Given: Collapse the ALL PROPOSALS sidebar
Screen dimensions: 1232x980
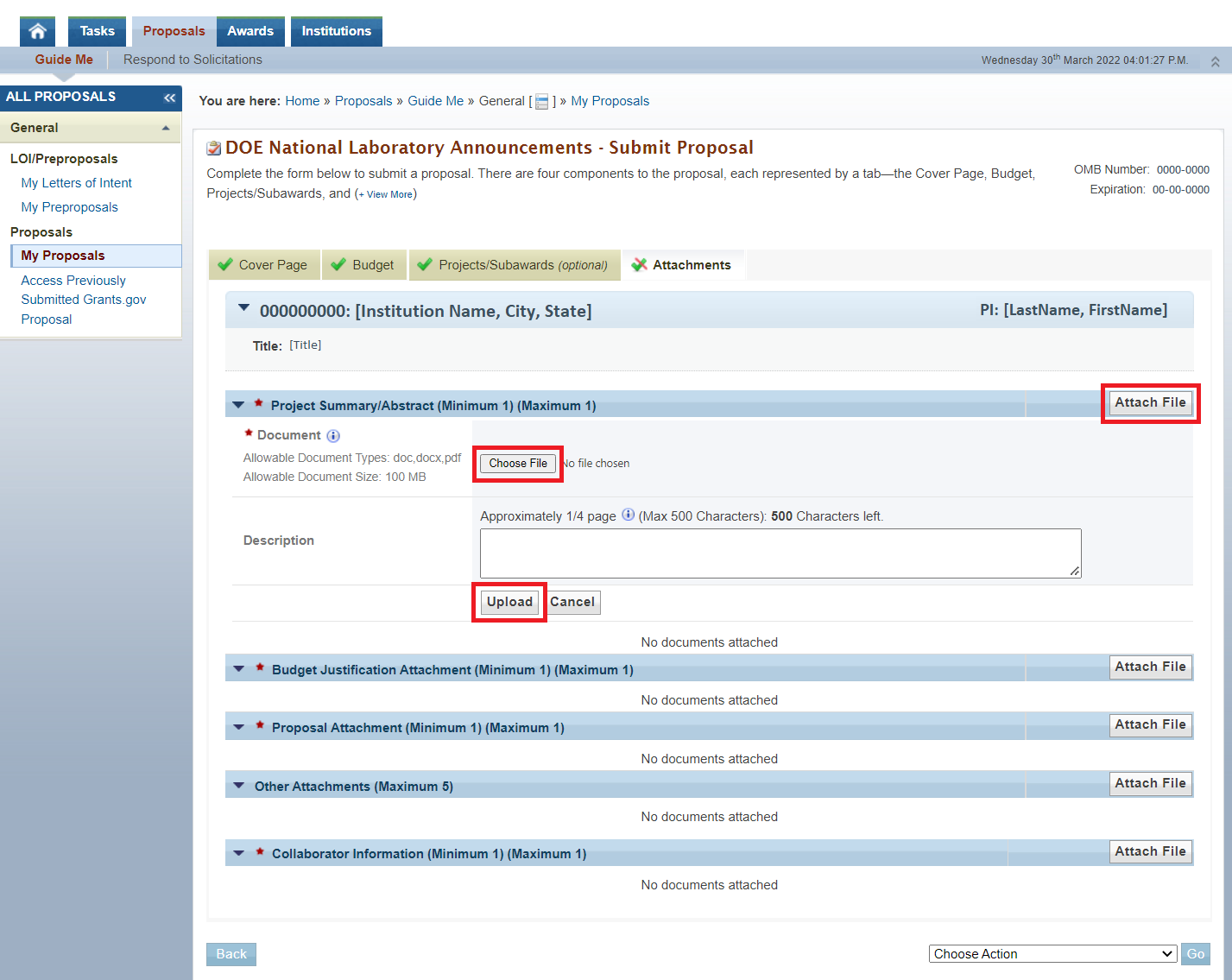Looking at the screenshot, I should (169, 98).
